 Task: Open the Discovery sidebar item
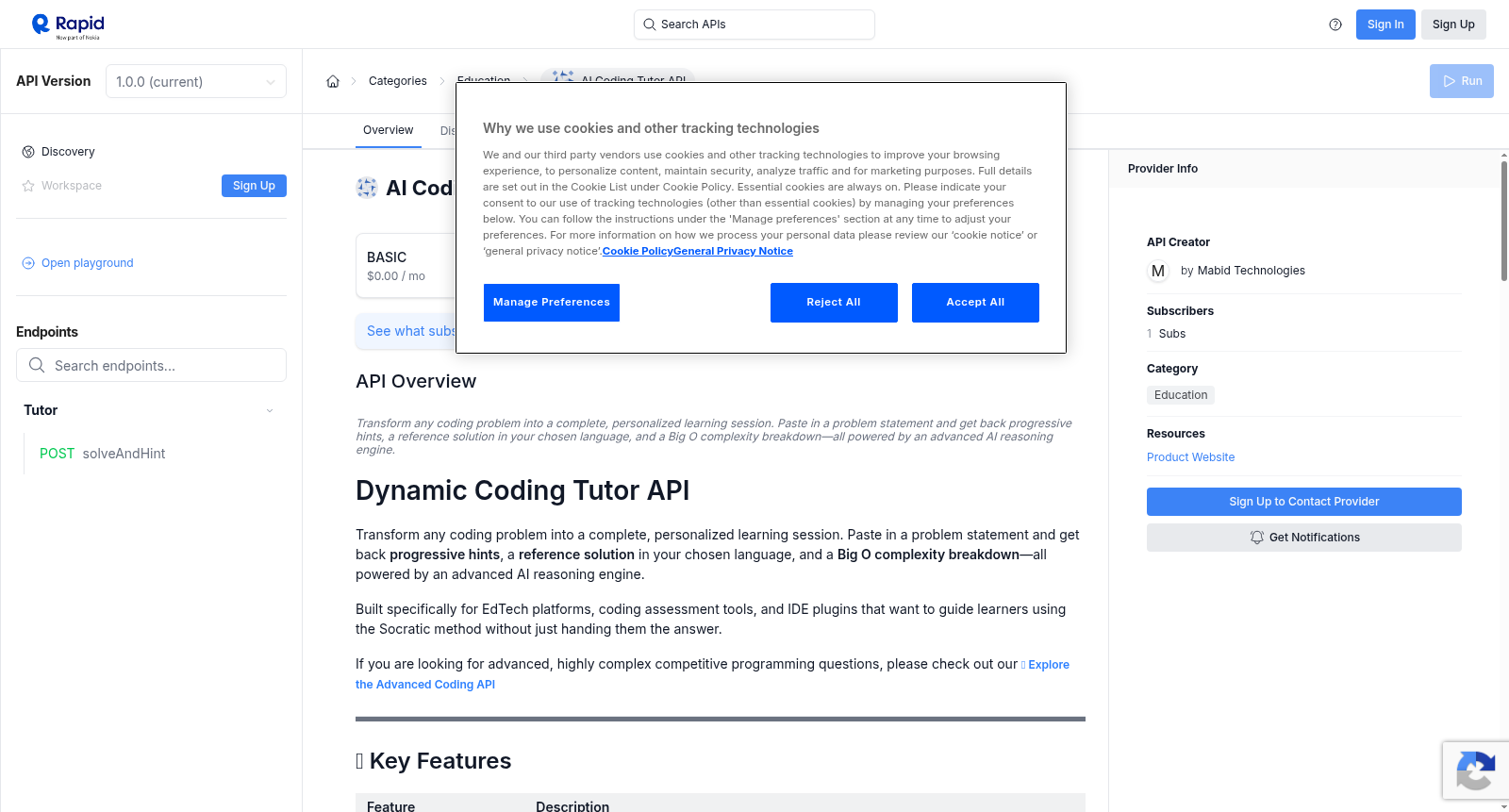(68, 152)
